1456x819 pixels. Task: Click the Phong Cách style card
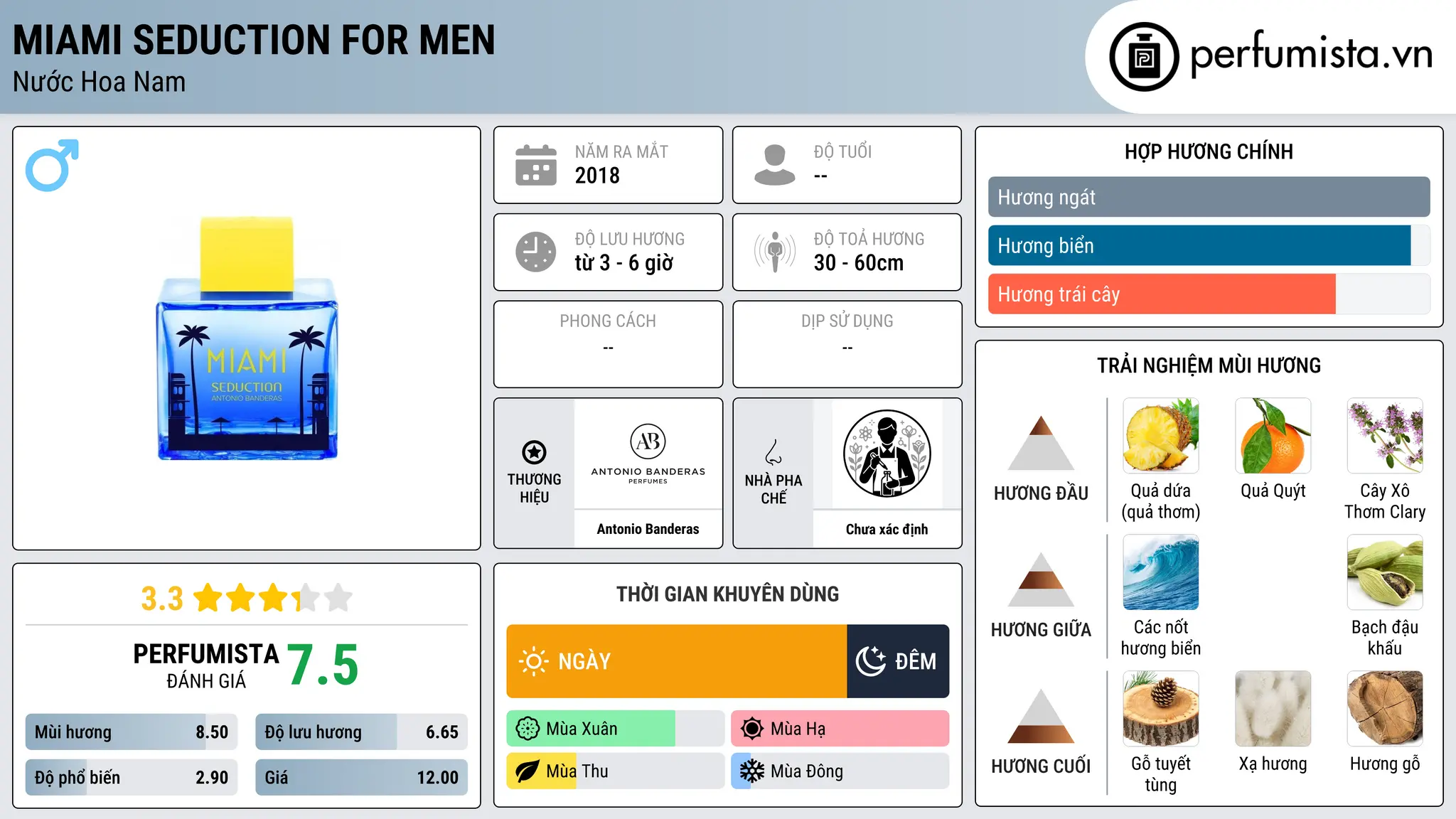click(609, 344)
